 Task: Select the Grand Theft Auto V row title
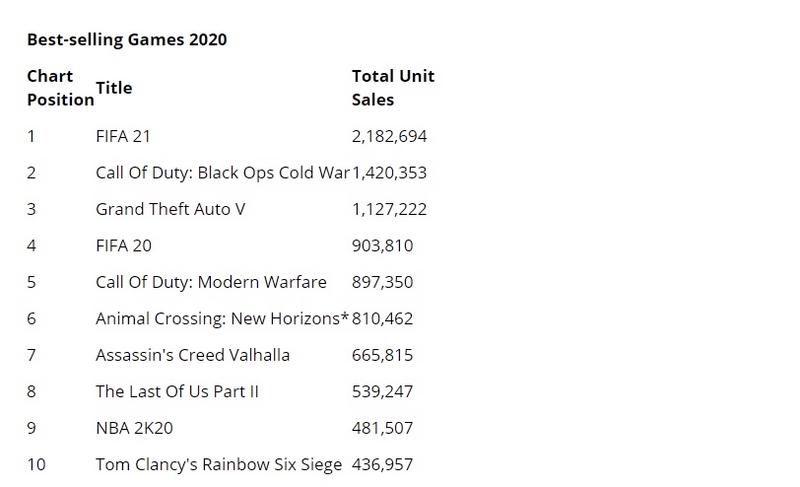170,209
